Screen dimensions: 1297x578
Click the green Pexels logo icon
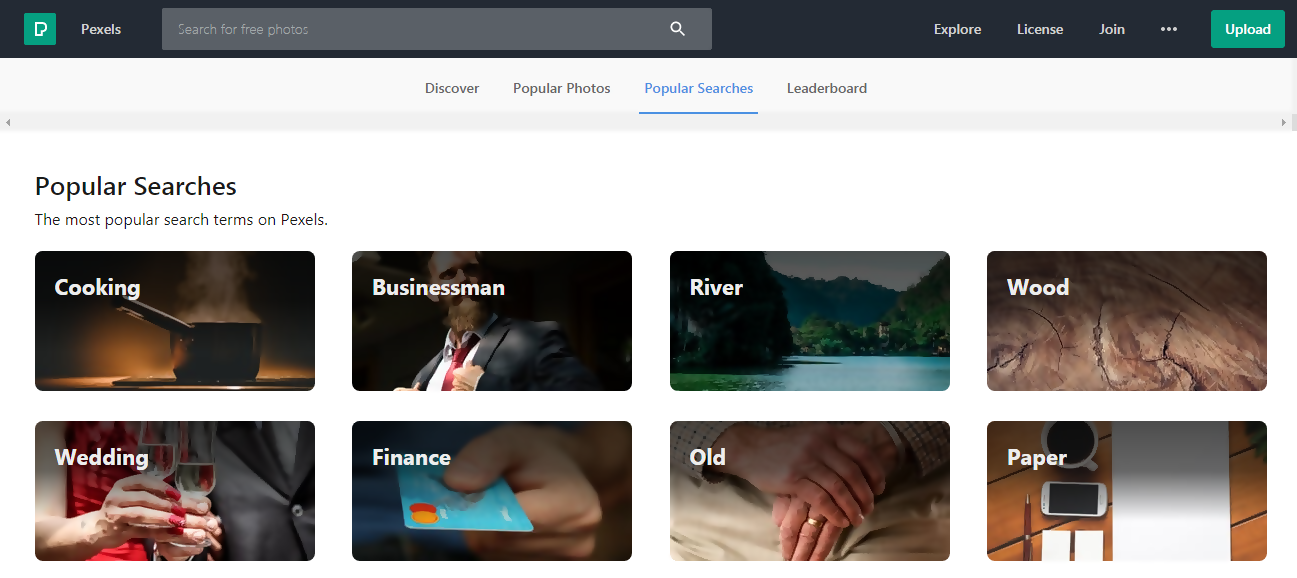point(40,29)
